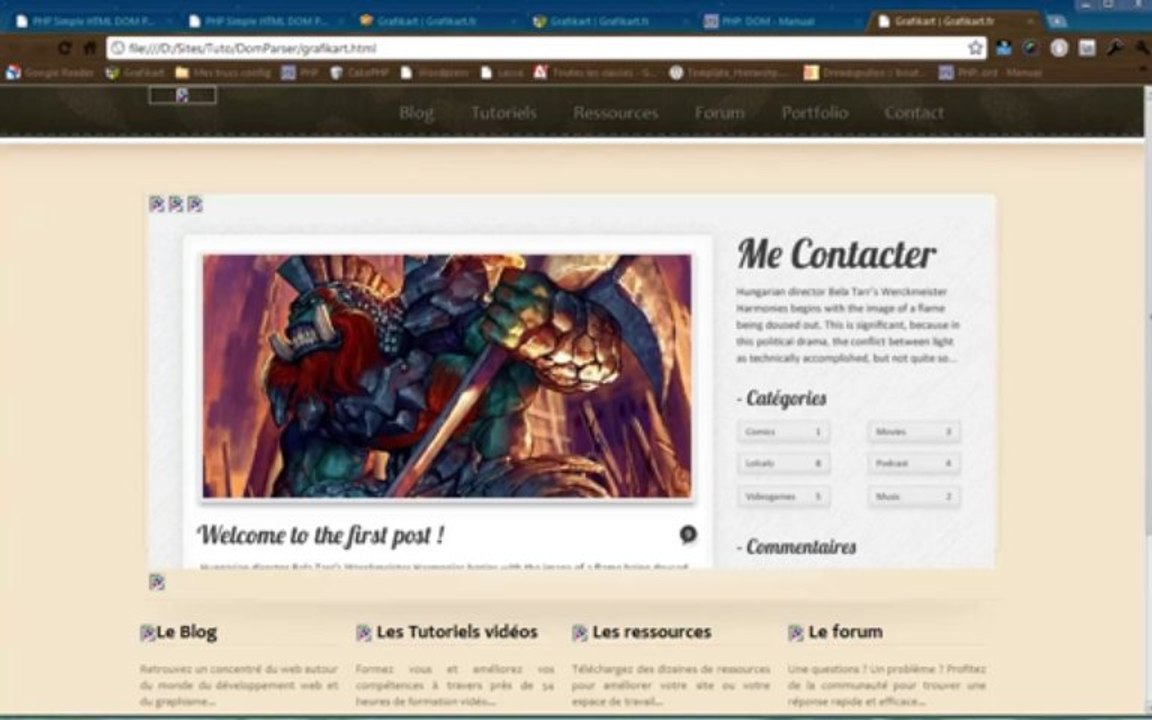Screen dimensions: 1152x720
Task: Click the grey square extension icon
Action: [x=1087, y=48]
